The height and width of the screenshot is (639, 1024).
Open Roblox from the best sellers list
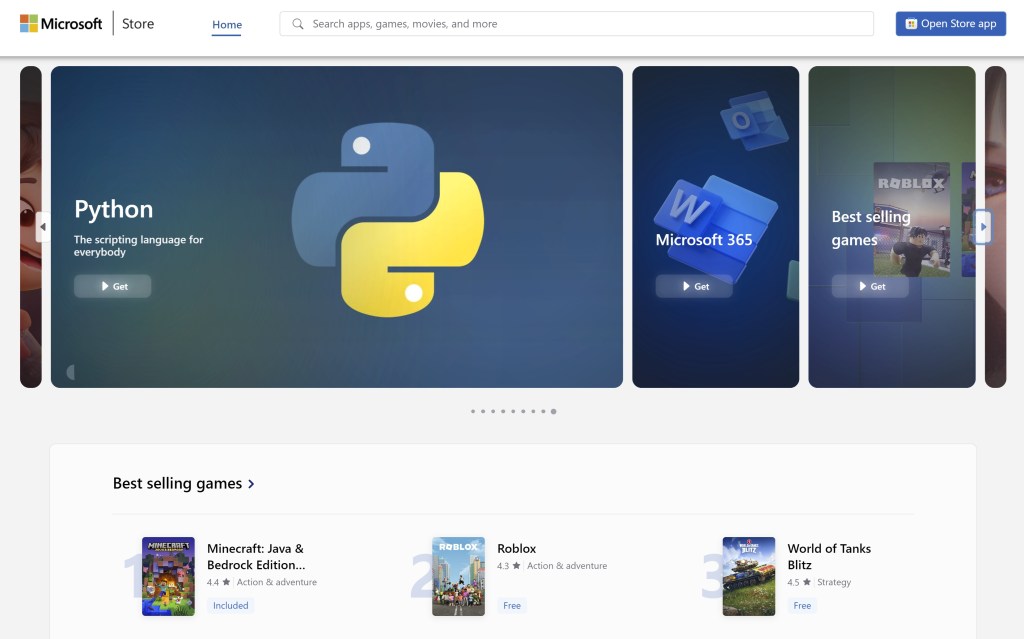pyautogui.click(x=516, y=548)
